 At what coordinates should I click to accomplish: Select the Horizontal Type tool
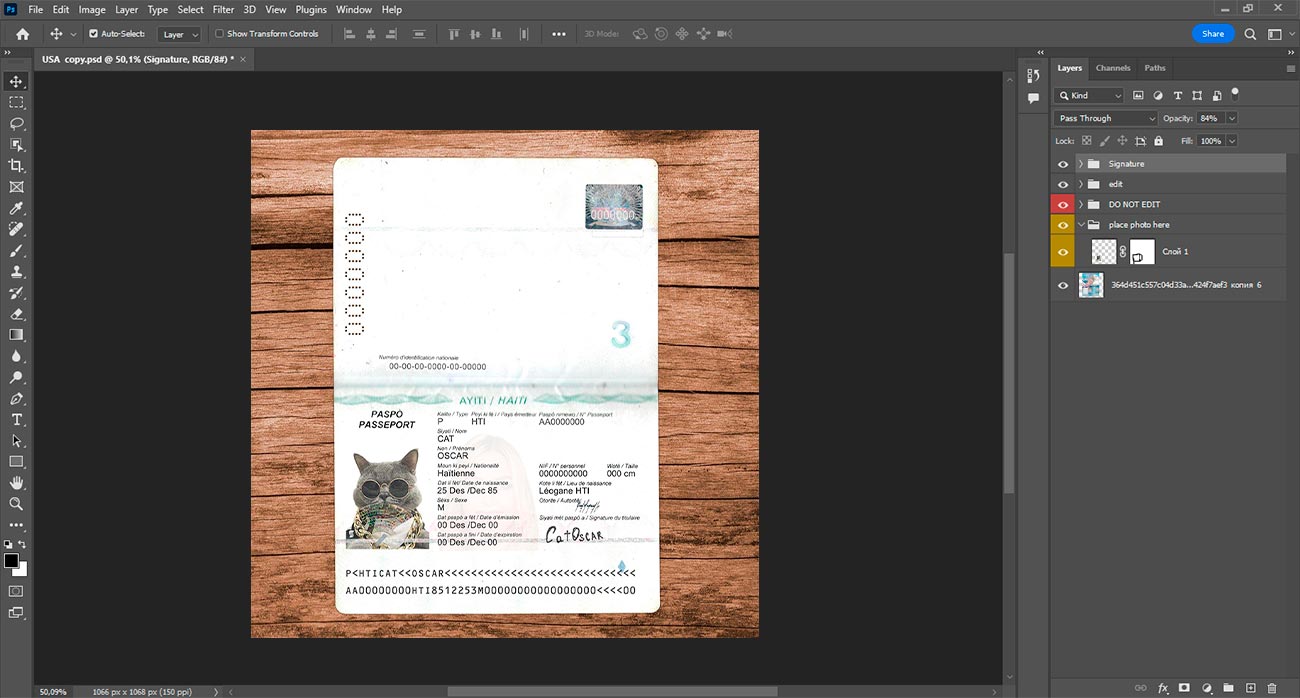coord(16,420)
